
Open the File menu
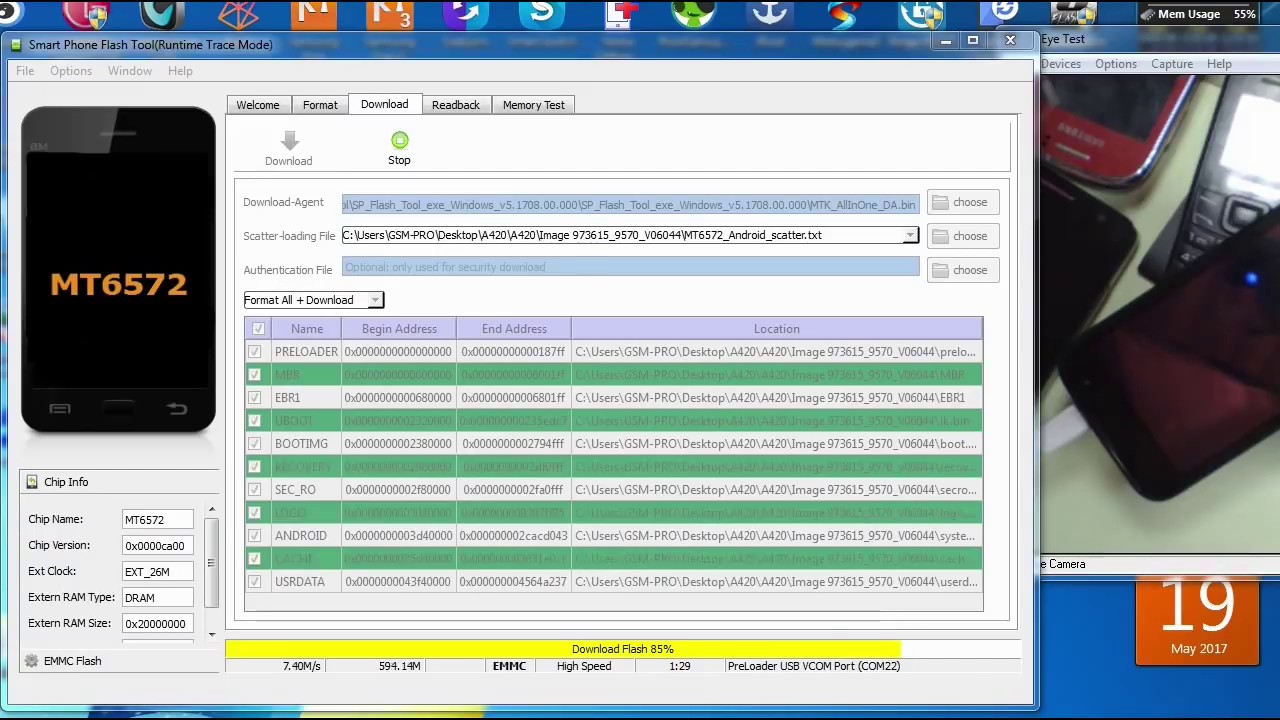(x=25, y=71)
